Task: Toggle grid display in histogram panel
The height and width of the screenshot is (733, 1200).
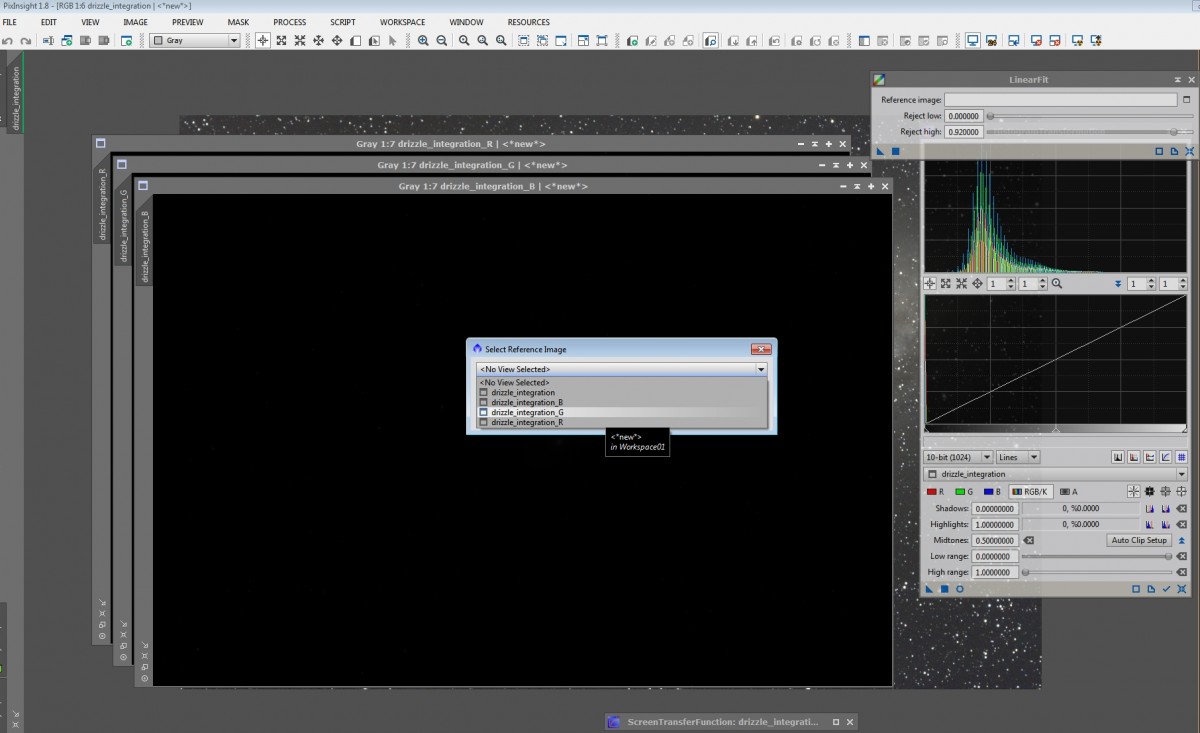Action: (x=1181, y=457)
